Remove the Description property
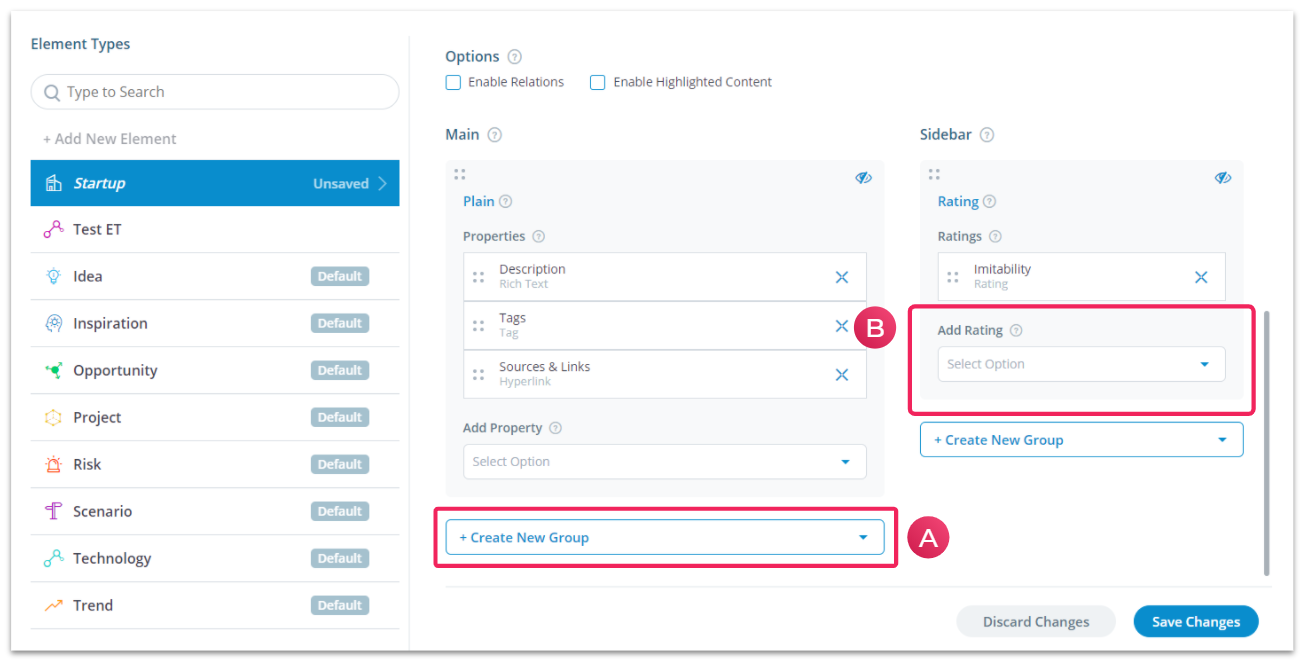The width and height of the screenshot is (1303, 663). pyautogui.click(x=842, y=277)
